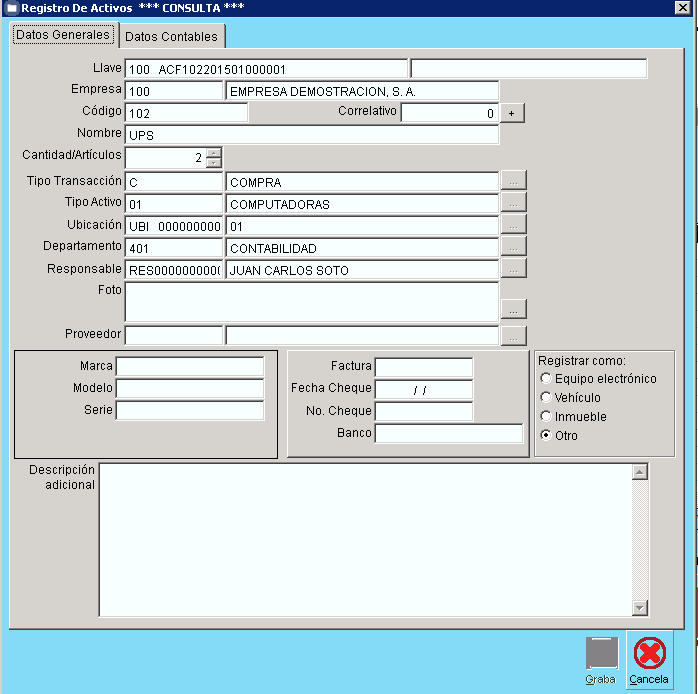Open the Proveedor lookup button
698x694 pixels.
(513, 336)
